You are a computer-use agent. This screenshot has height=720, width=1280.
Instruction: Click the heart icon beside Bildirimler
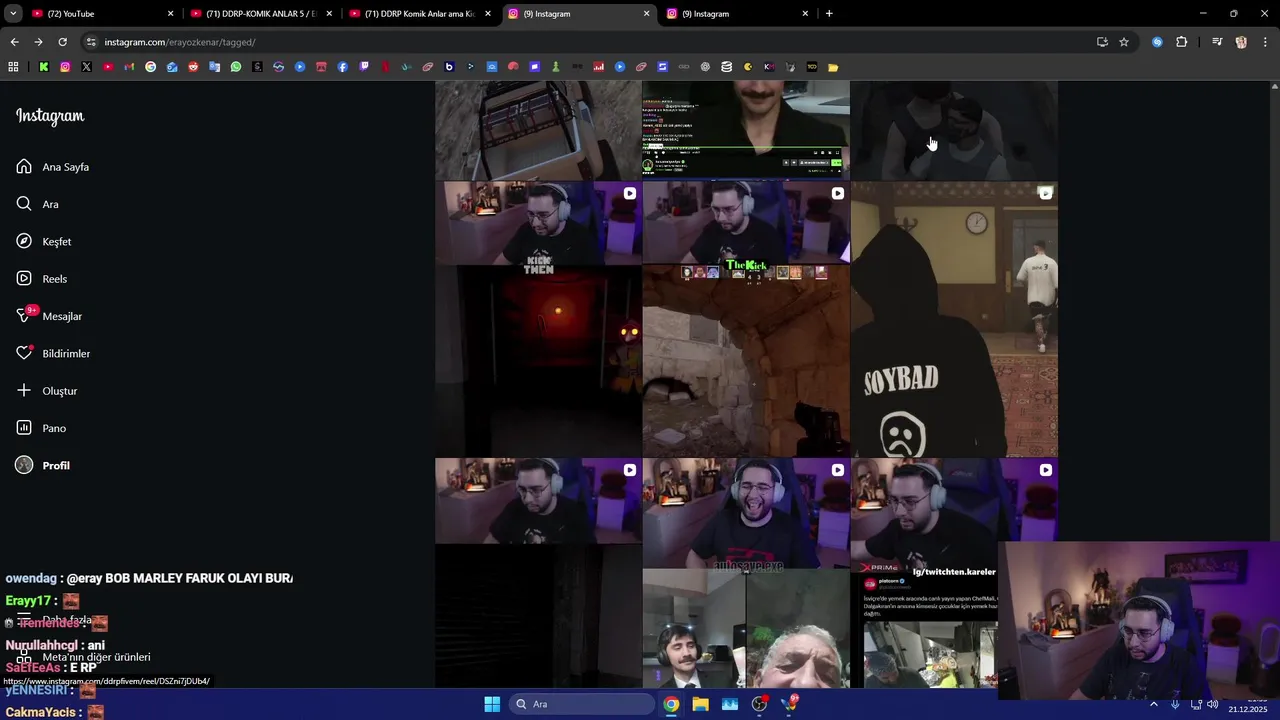[24, 353]
